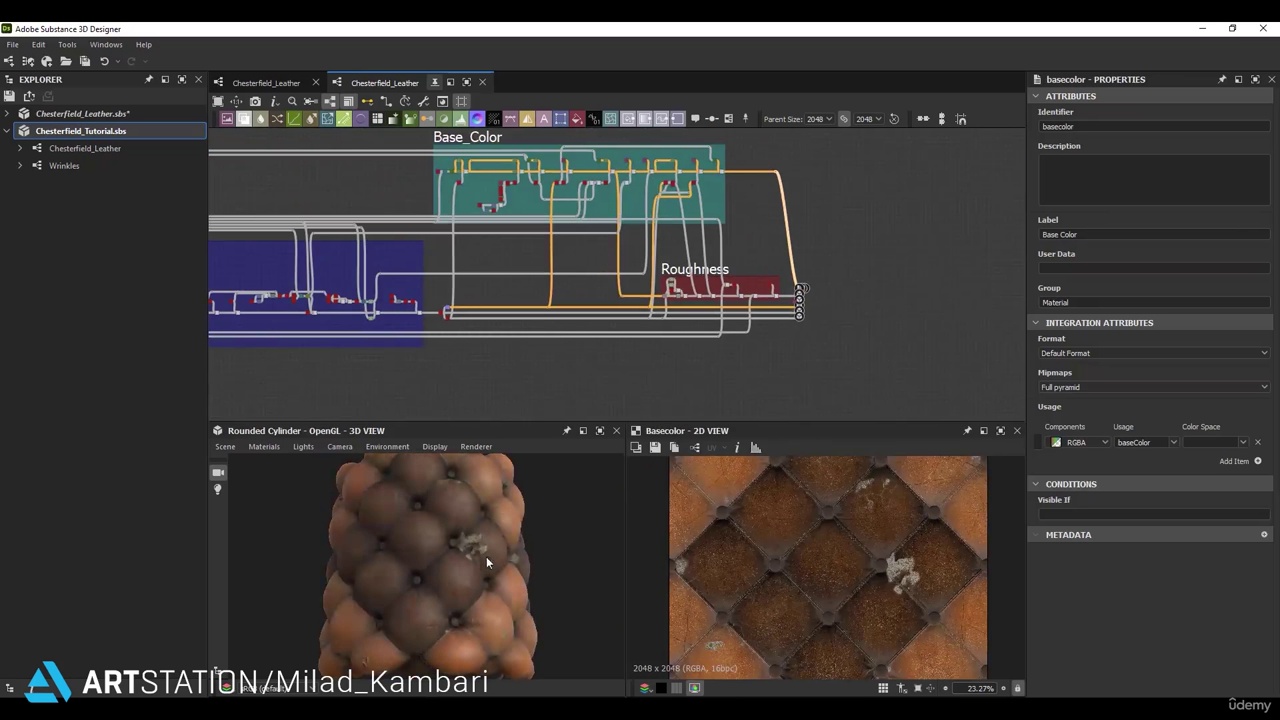Screen dimensions: 1280x720
Task: Open the Materials menu in 3D view
Action: pyautogui.click(x=264, y=447)
